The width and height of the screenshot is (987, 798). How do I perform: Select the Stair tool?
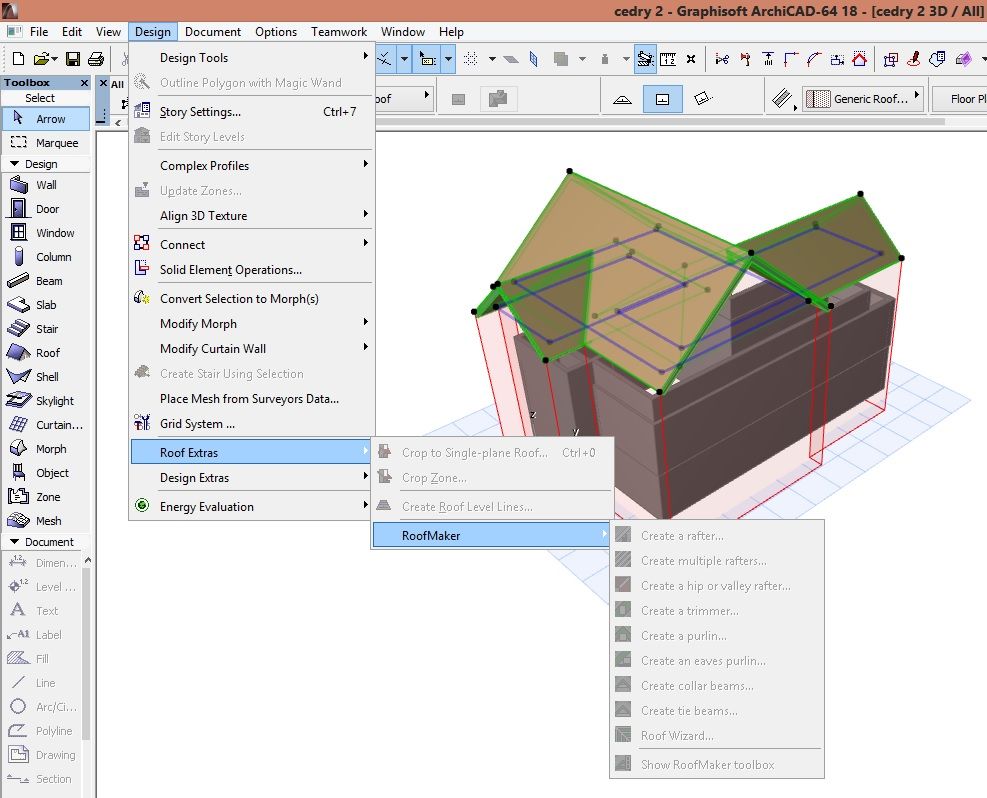(x=45, y=329)
